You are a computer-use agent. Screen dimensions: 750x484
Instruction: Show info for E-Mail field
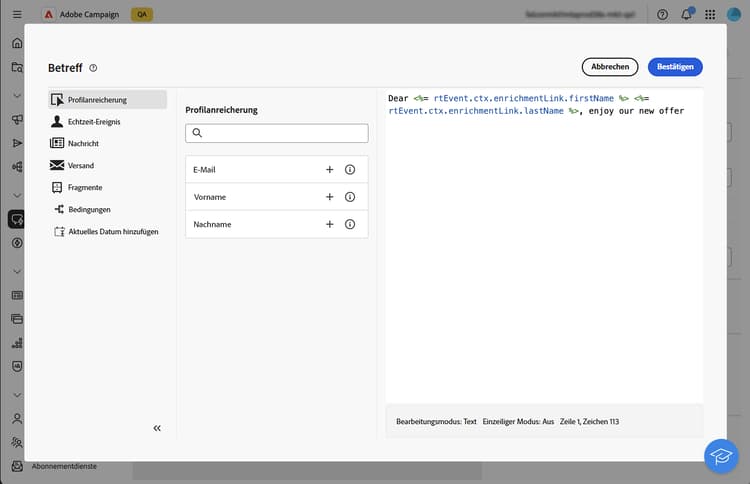(350, 169)
